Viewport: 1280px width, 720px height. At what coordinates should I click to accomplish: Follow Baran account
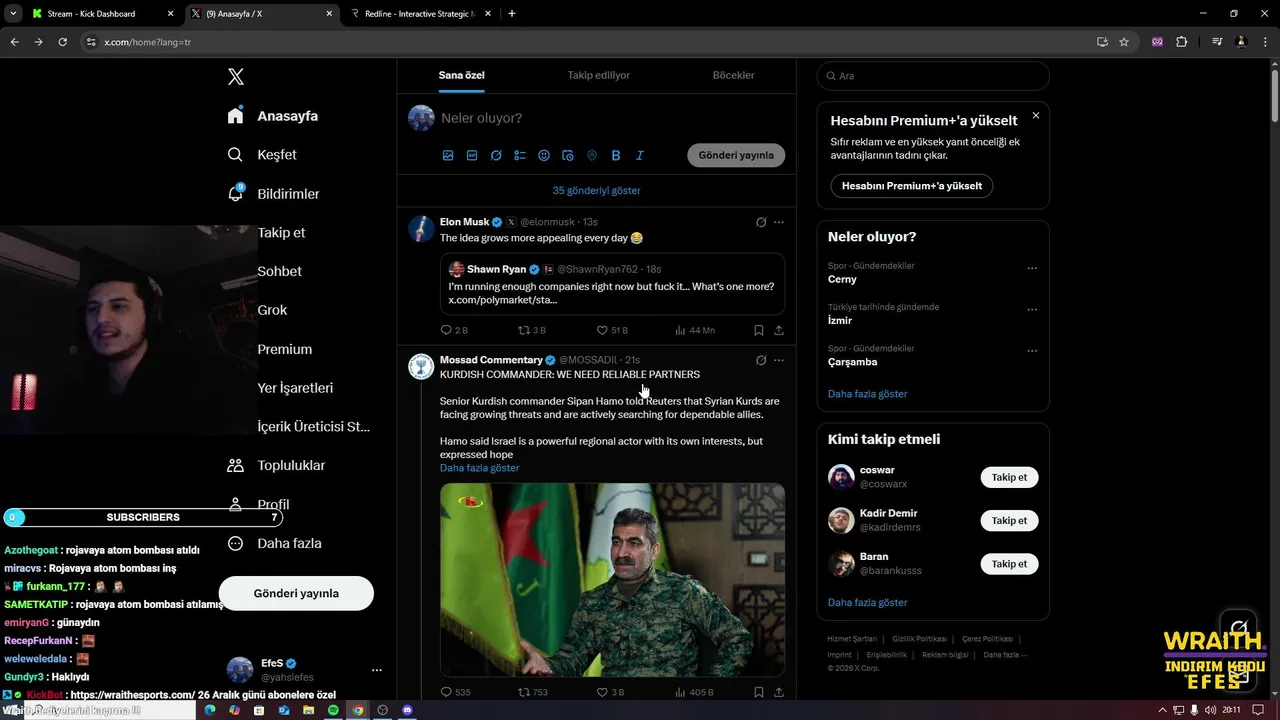[x=1009, y=564]
